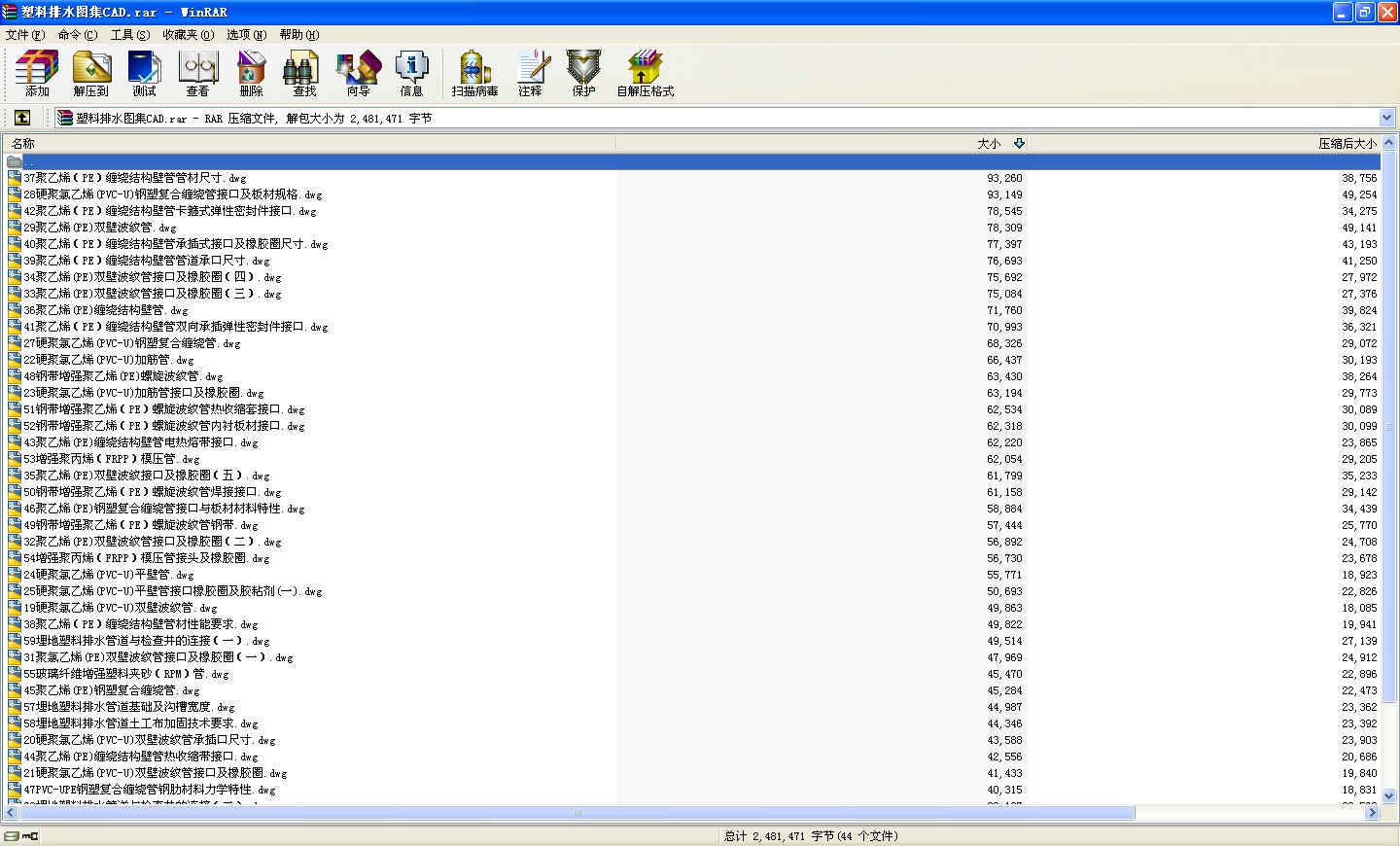The image size is (1400, 846).
Task: Open the 选项(N) menu
Action: click(246, 34)
